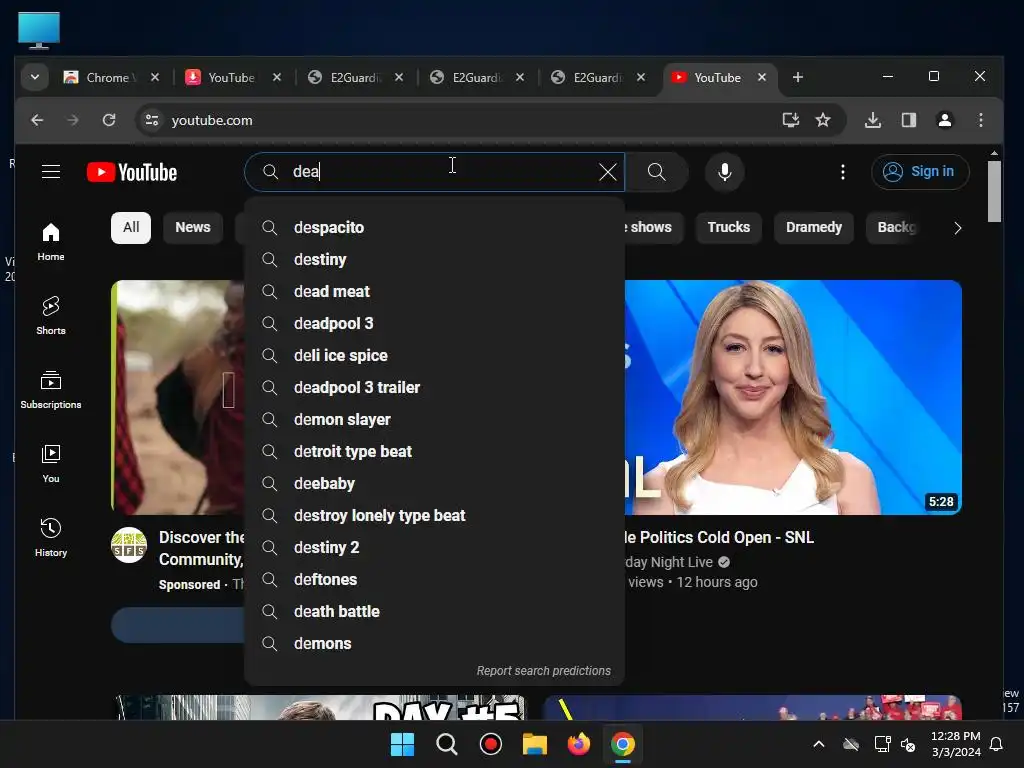Clear the search box with the X
This screenshot has height=768, width=1024.
point(607,172)
